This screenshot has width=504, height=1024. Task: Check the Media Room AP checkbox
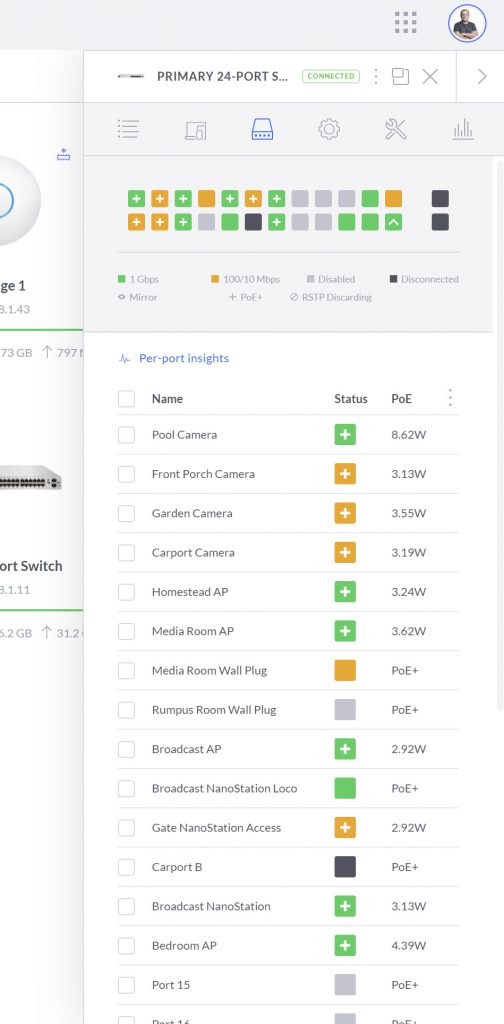click(x=127, y=631)
